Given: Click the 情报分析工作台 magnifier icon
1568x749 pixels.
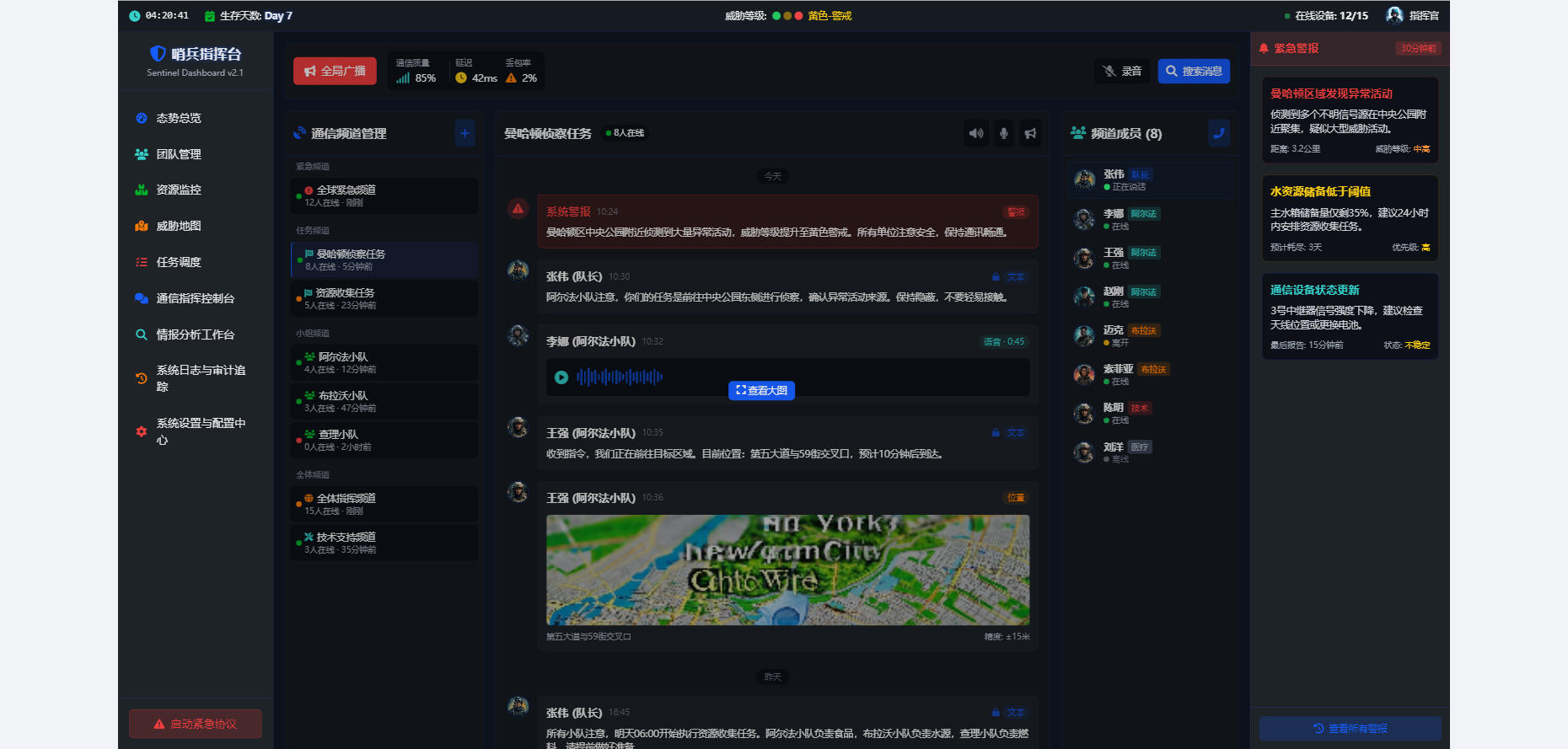Looking at the screenshot, I should coord(142,334).
